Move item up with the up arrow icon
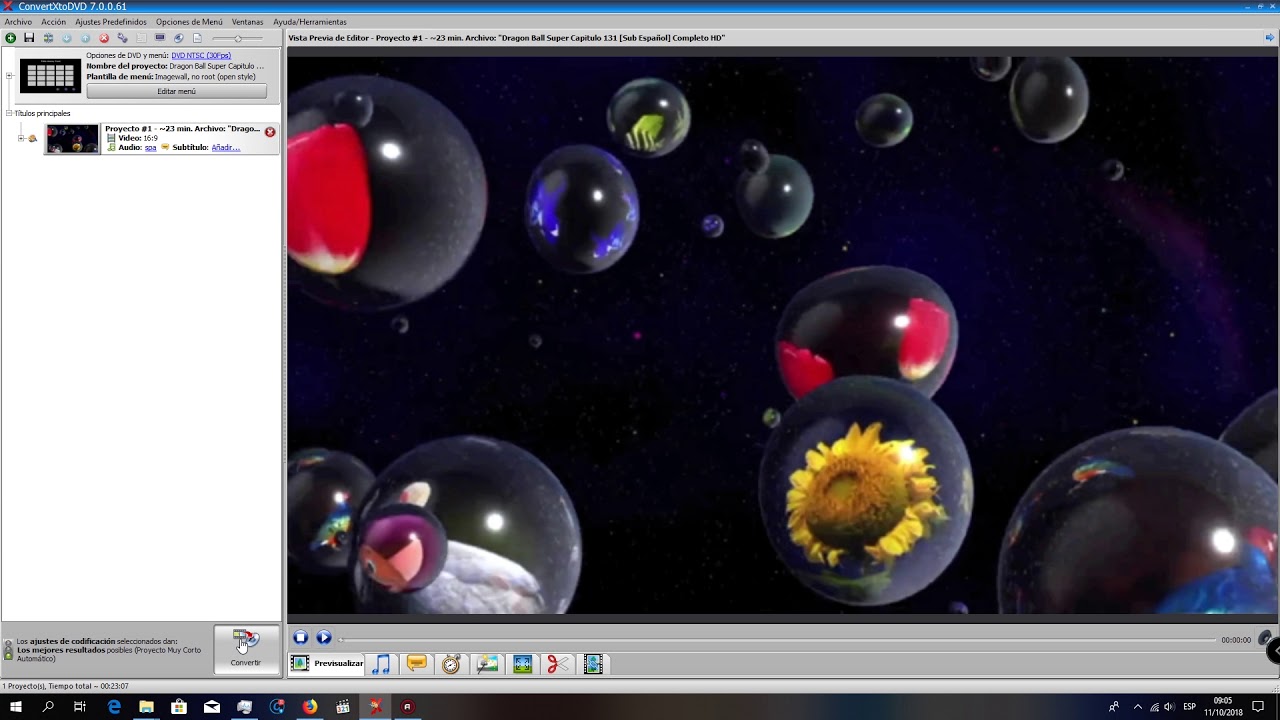Image resolution: width=1280 pixels, height=720 pixels. coord(85,38)
